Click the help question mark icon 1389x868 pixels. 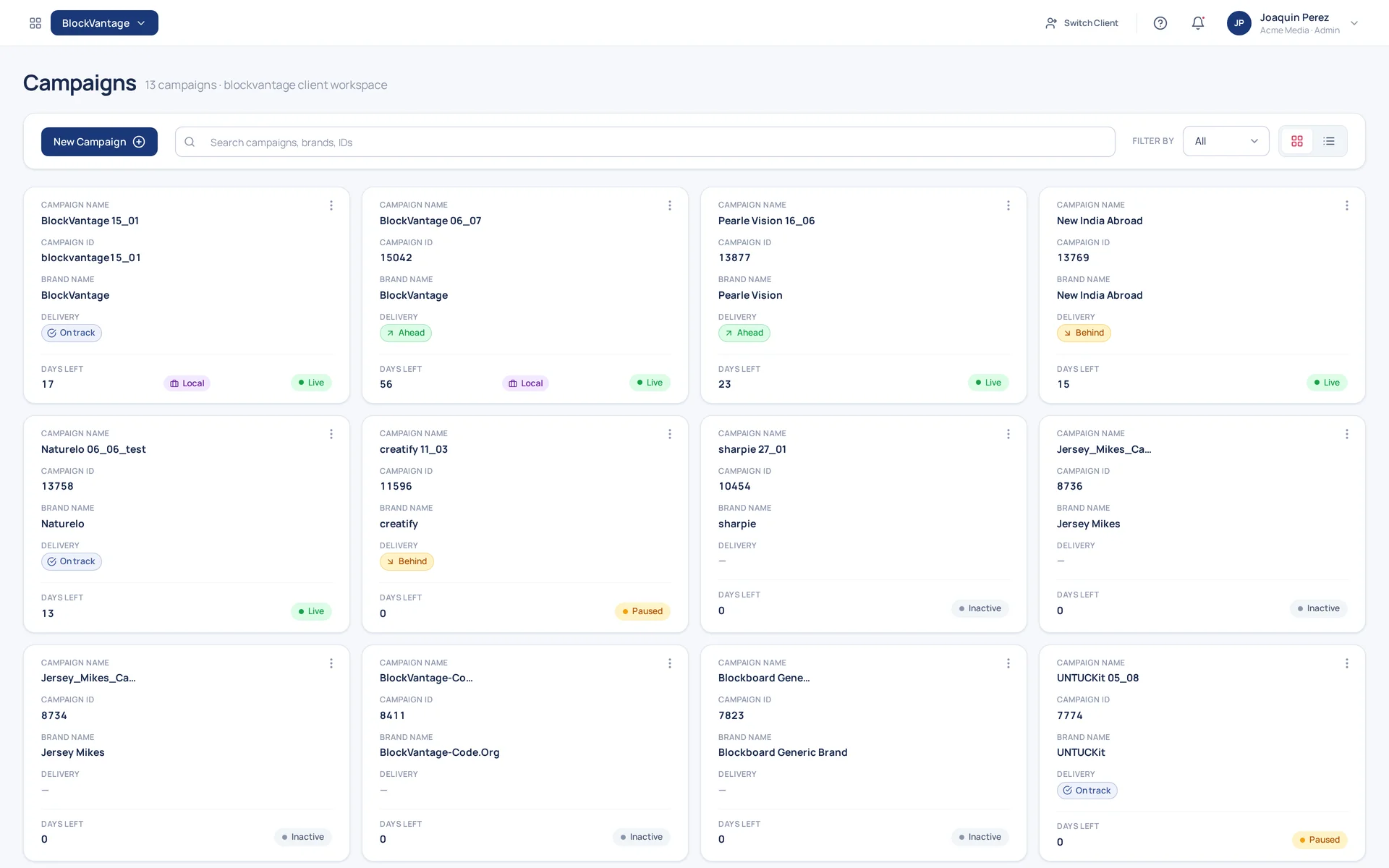(x=1160, y=23)
